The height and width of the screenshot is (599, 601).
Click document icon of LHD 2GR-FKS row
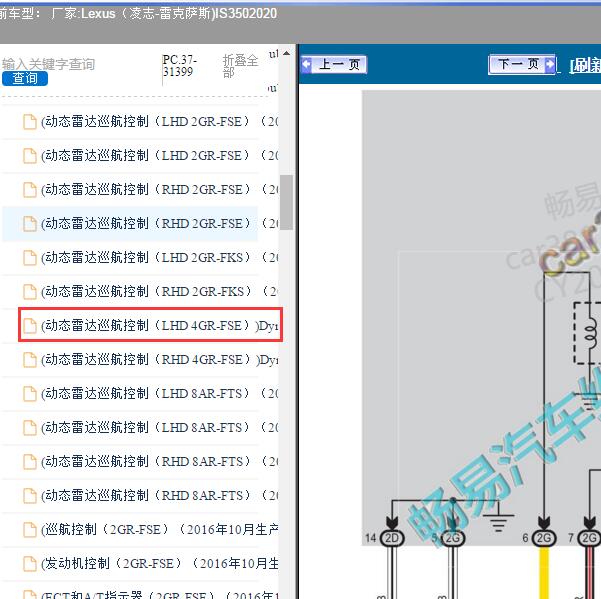coord(30,258)
